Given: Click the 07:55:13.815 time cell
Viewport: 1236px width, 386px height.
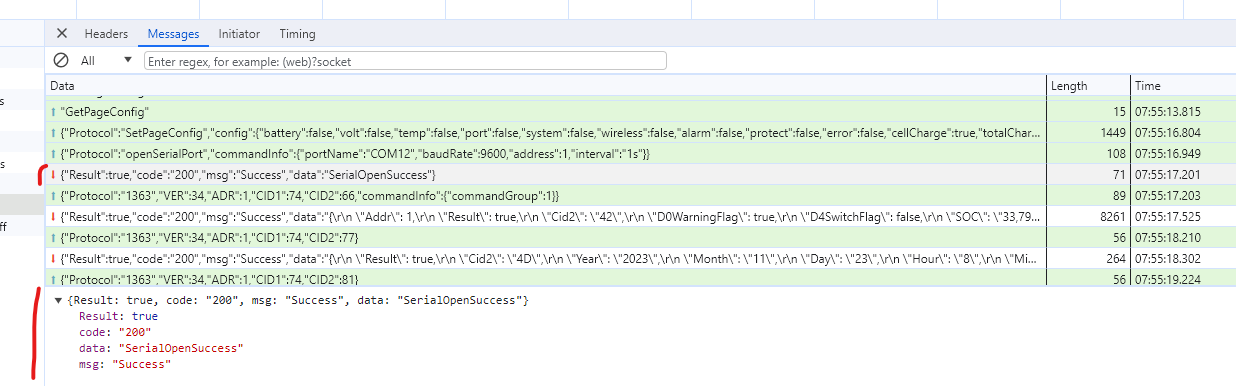Looking at the screenshot, I should pyautogui.click(x=1183, y=111).
